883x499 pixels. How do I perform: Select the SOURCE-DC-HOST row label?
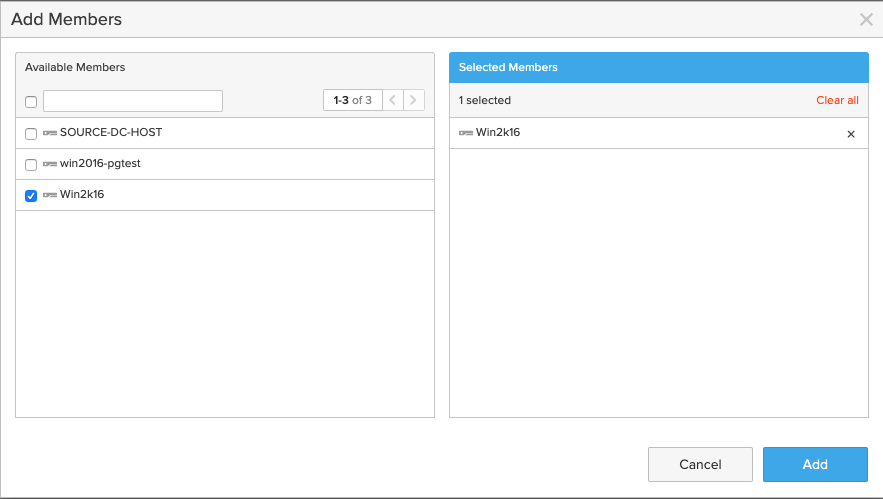pyautogui.click(x=111, y=133)
